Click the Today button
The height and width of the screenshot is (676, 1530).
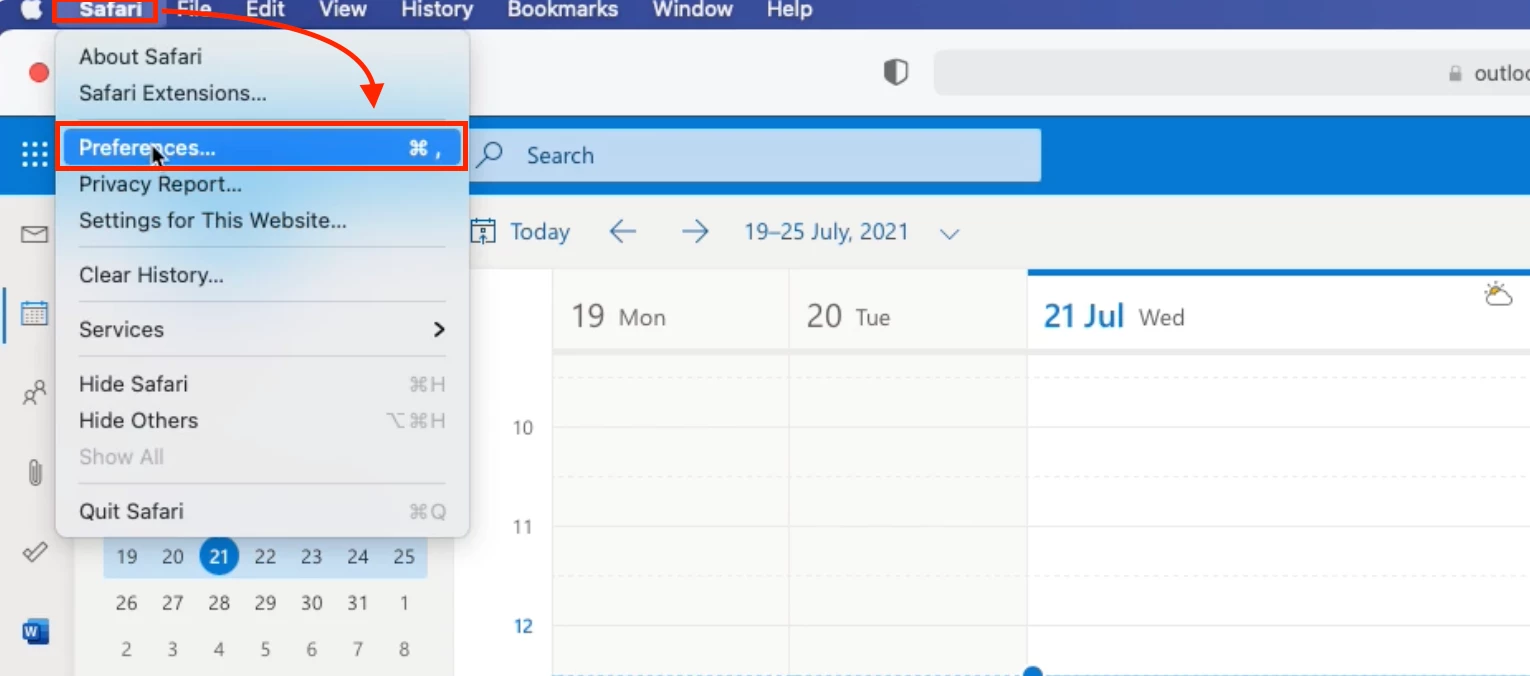(520, 232)
